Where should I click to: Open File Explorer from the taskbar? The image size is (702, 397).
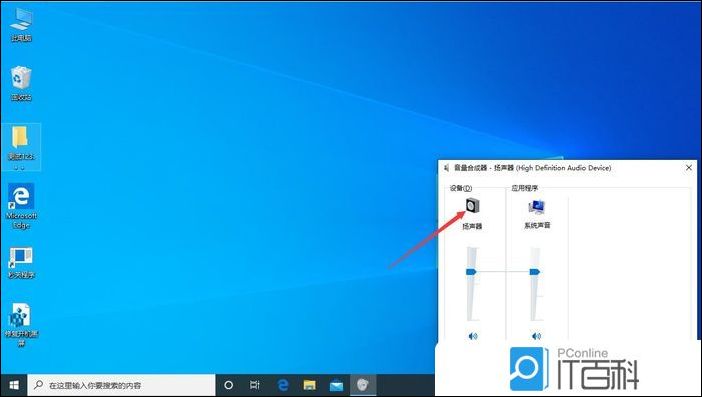pos(309,385)
